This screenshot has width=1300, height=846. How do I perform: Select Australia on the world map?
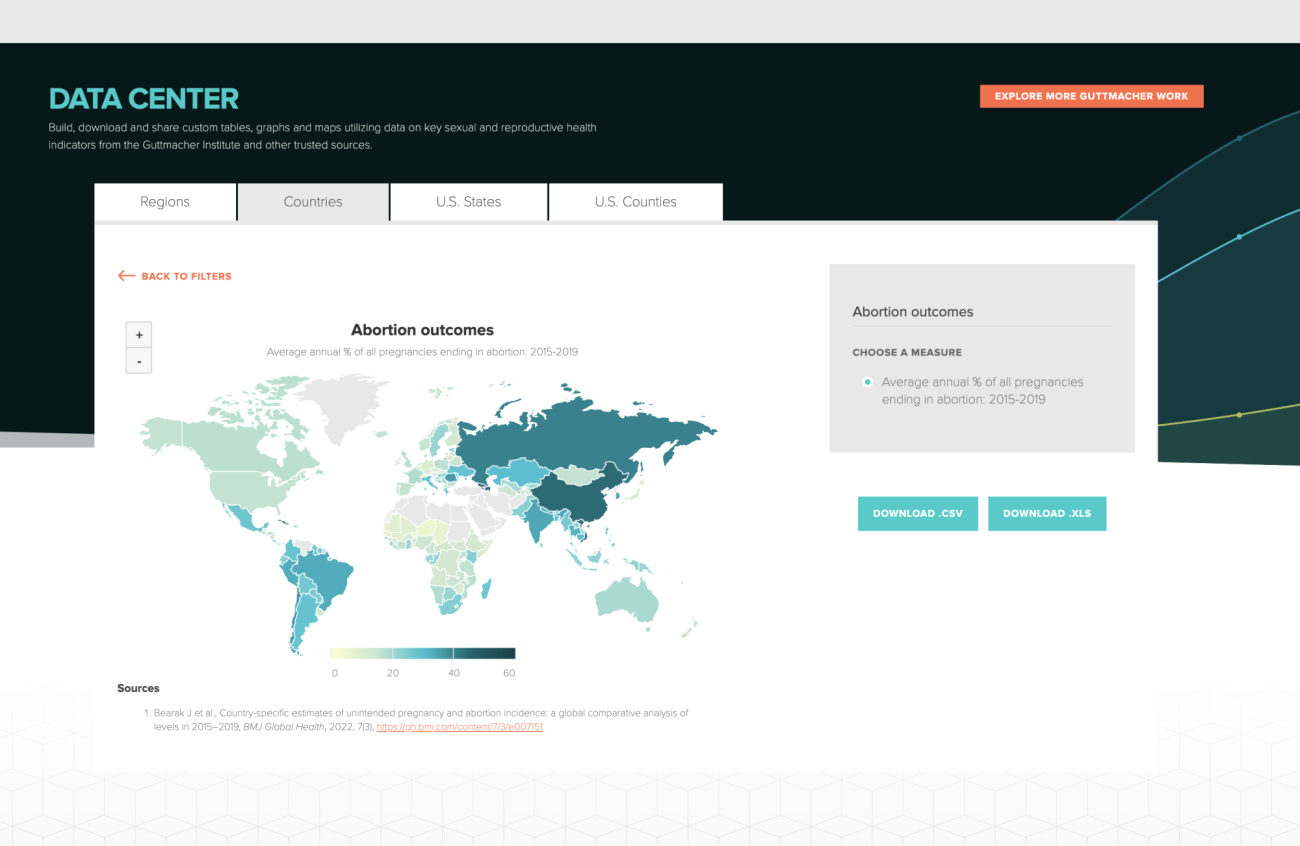628,600
